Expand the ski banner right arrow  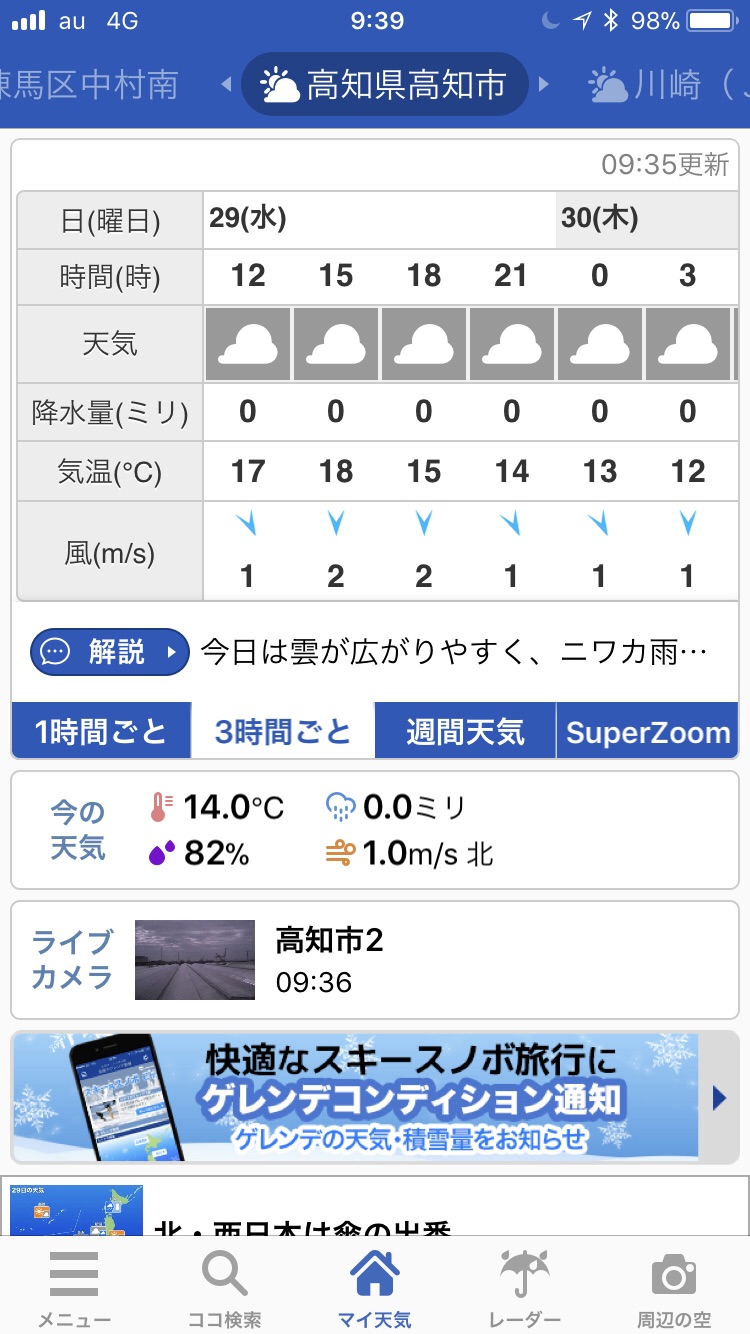718,1098
